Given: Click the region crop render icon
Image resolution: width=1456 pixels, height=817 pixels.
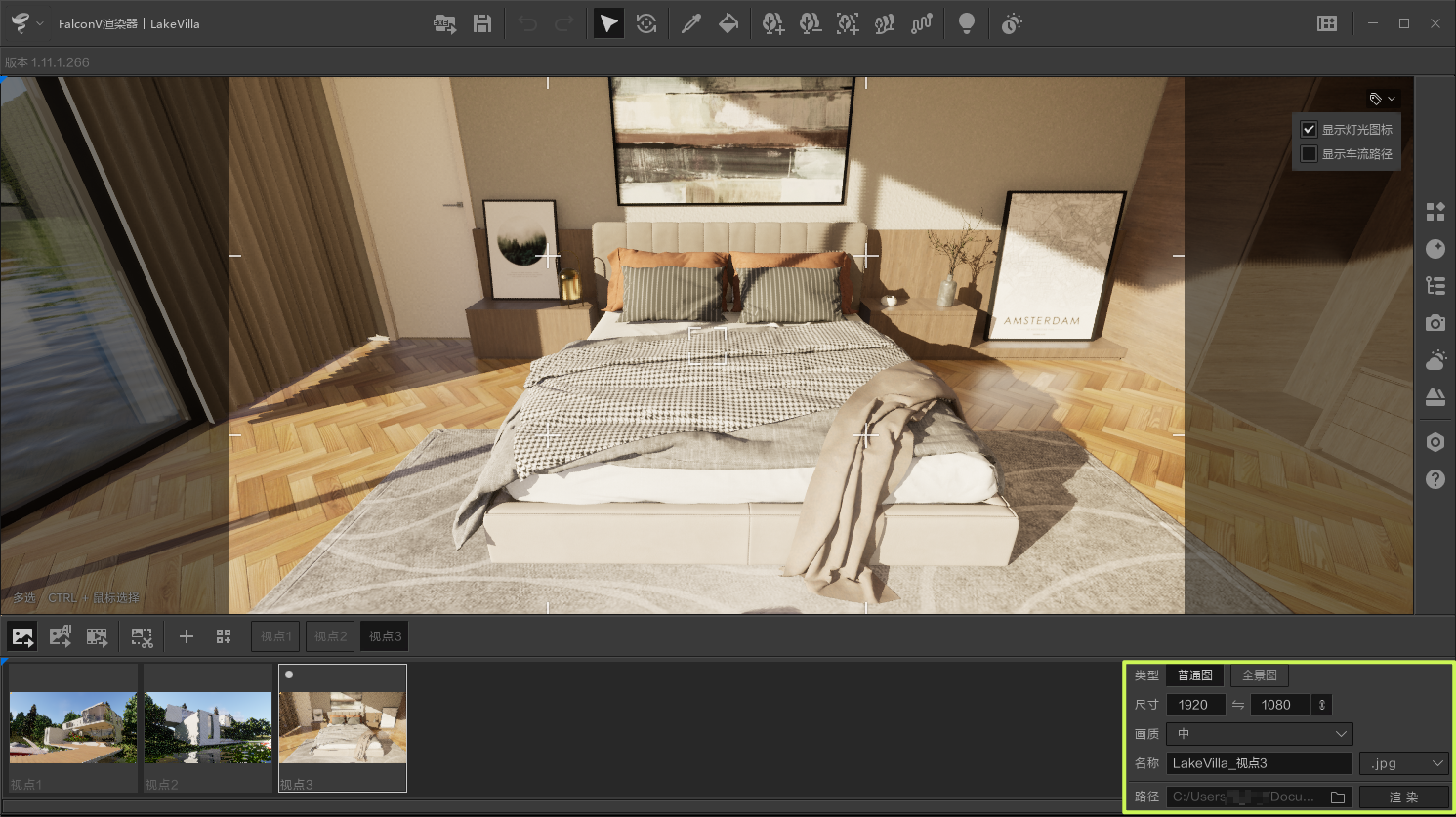Looking at the screenshot, I should pyautogui.click(x=143, y=637).
